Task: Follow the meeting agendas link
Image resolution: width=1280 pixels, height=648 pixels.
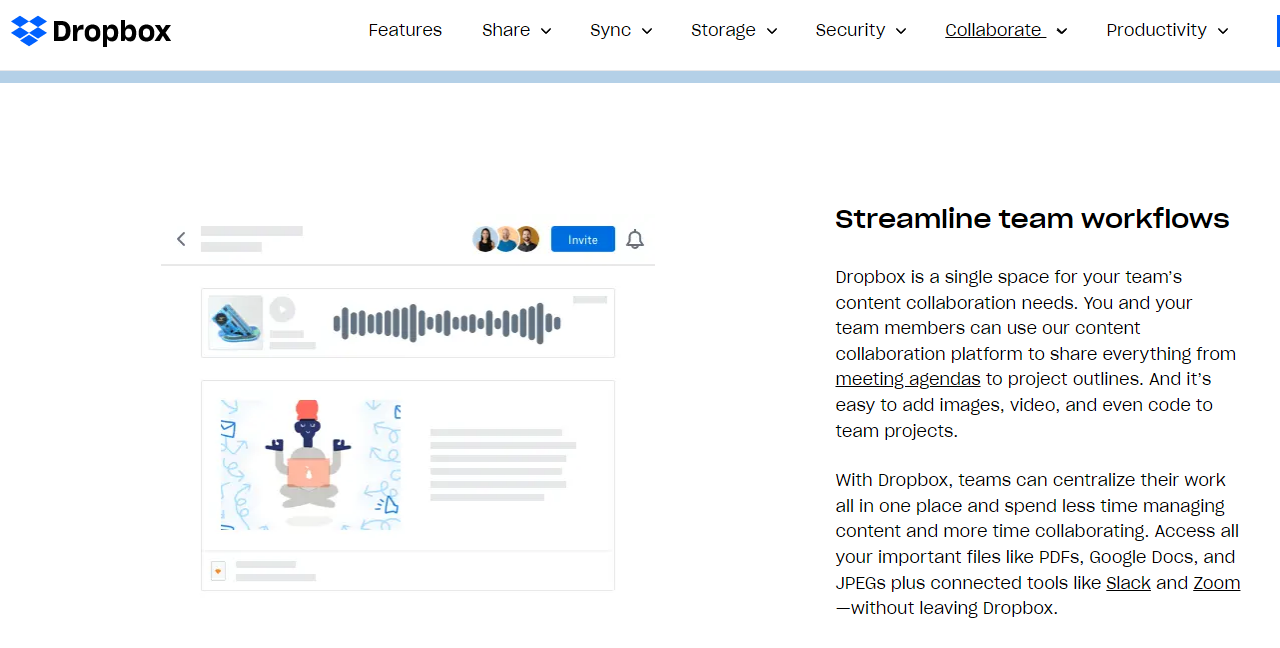Action: pos(908,379)
